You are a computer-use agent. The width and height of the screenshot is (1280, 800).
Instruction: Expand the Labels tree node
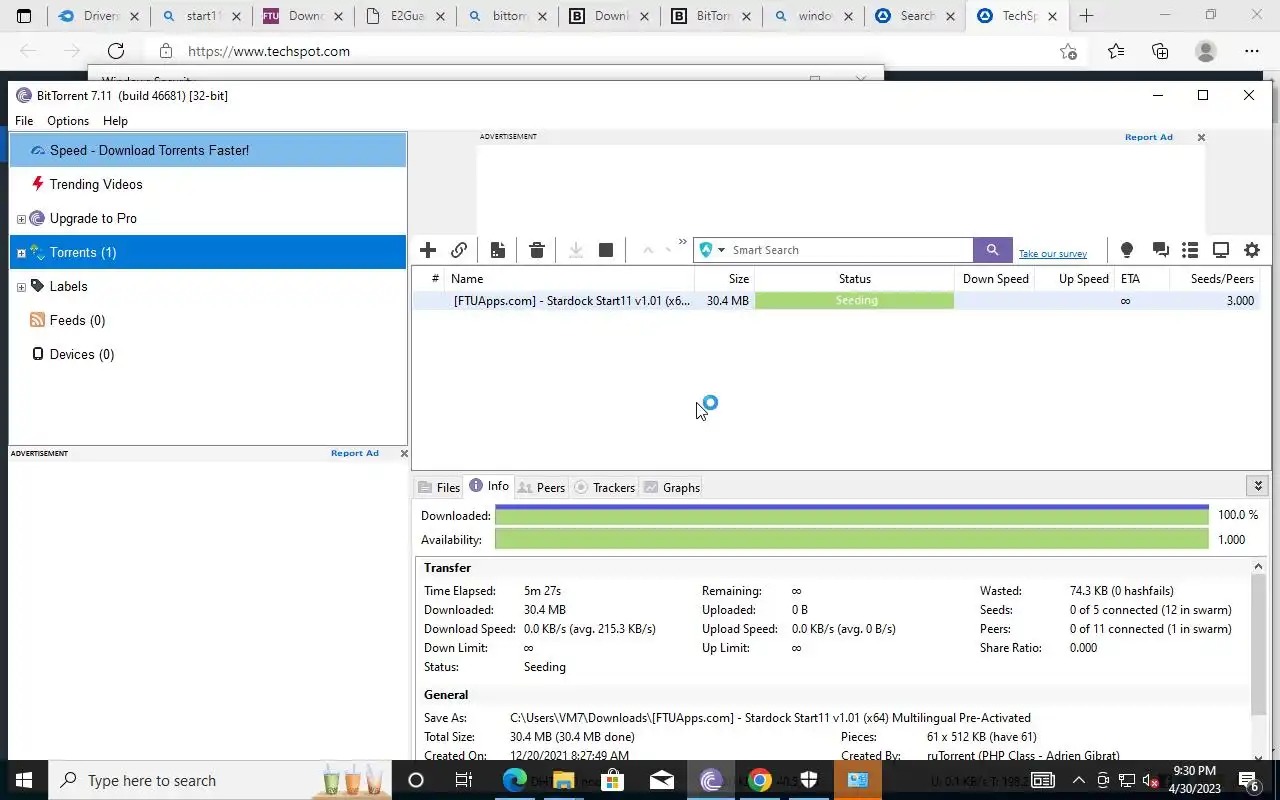(21, 287)
